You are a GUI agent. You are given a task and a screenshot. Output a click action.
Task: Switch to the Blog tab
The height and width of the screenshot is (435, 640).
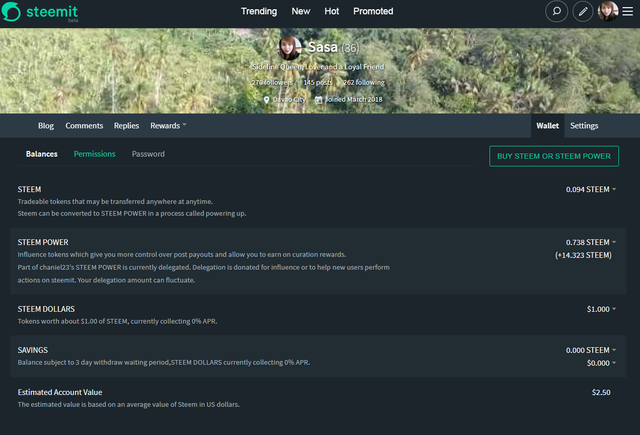46,126
